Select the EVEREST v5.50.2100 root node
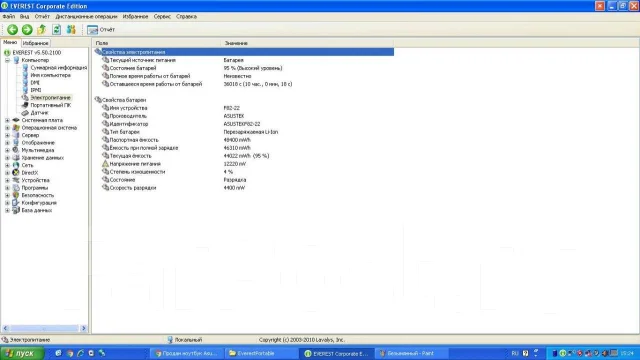640x360 pixels. point(36,53)
